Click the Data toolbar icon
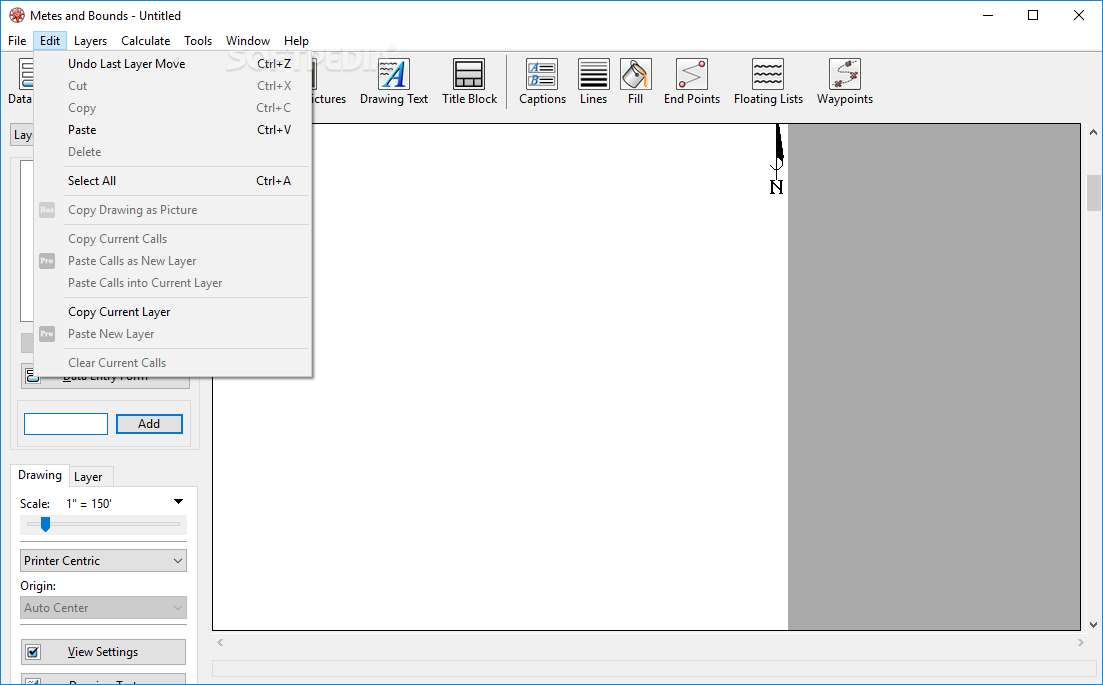This screenshot has width=1103, height=685. pyautogui.click(x=20, y=82)
